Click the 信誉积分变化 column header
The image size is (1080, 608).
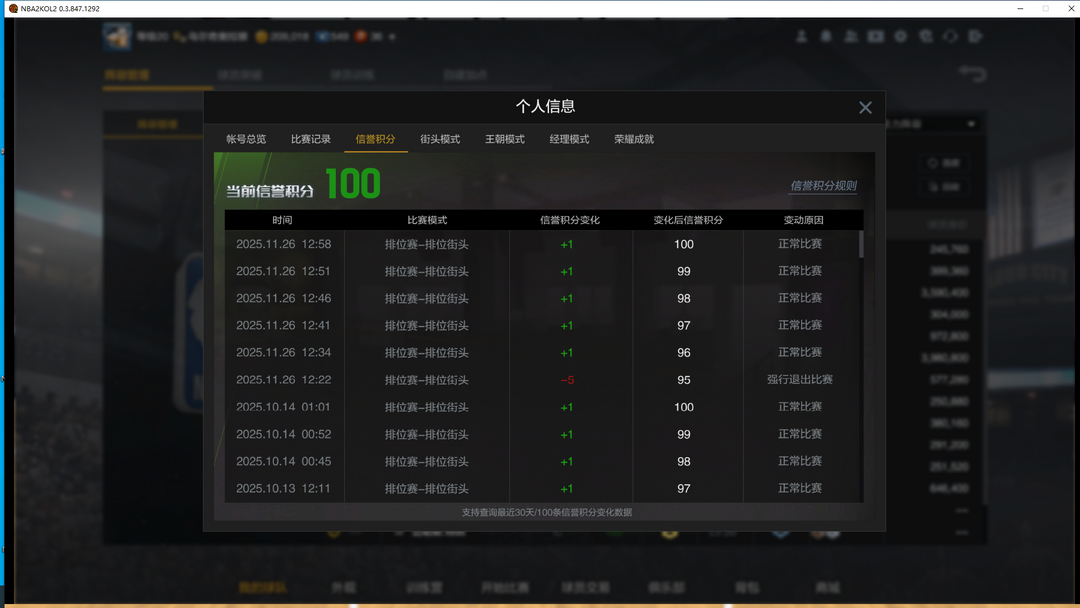click(570, 220)
